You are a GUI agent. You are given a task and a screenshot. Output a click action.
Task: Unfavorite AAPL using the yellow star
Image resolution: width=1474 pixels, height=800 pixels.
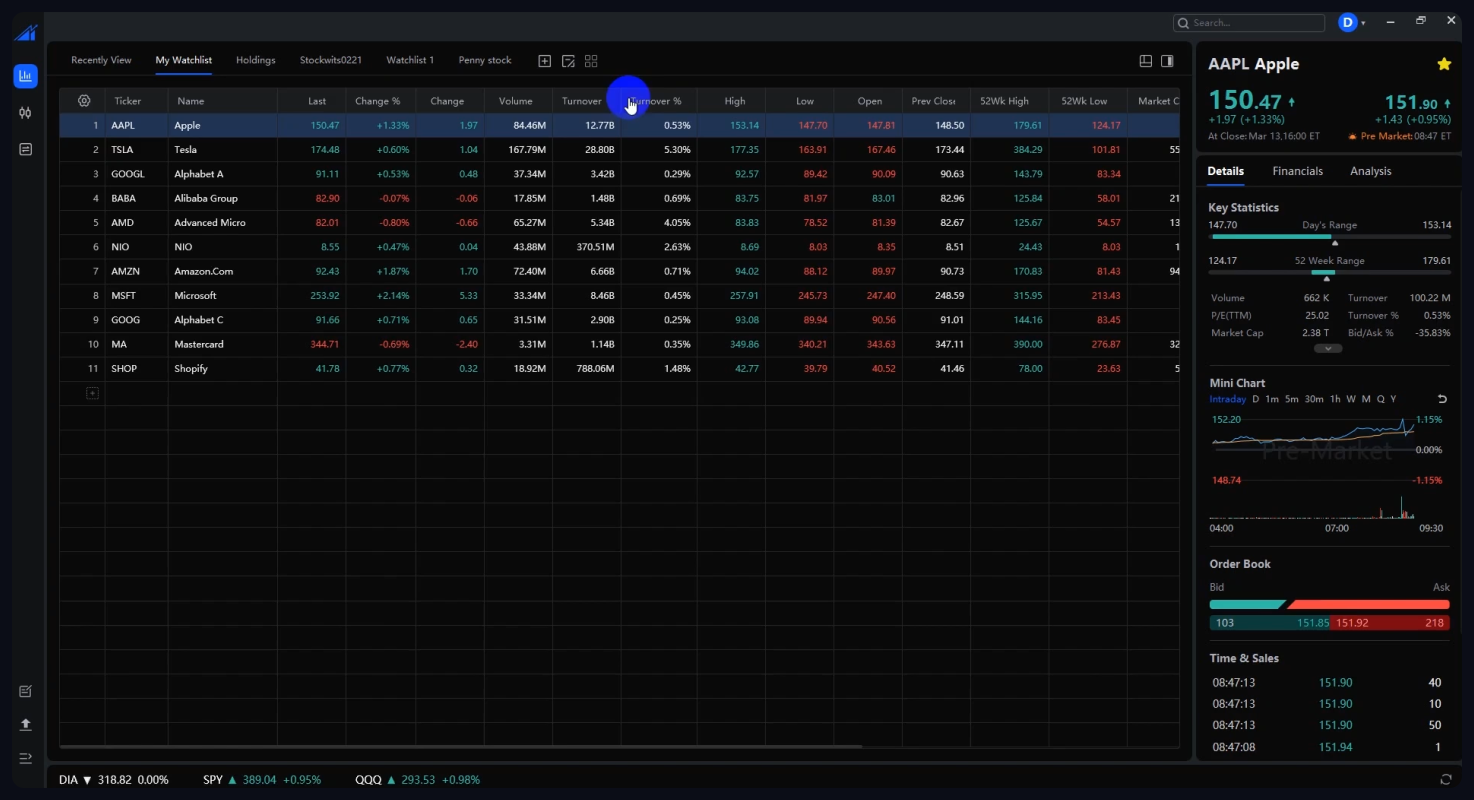click(1444, 64)
